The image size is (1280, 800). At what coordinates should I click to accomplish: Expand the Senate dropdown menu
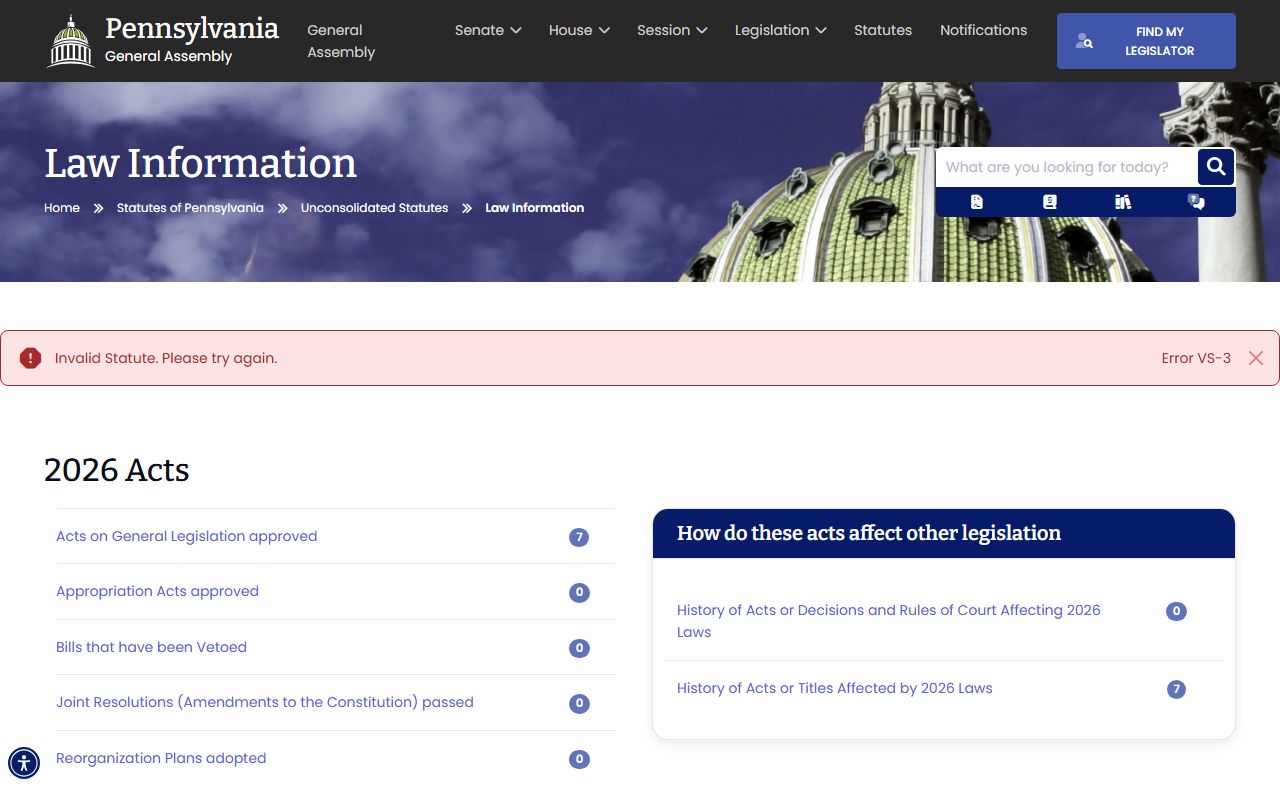coord(488,30)
